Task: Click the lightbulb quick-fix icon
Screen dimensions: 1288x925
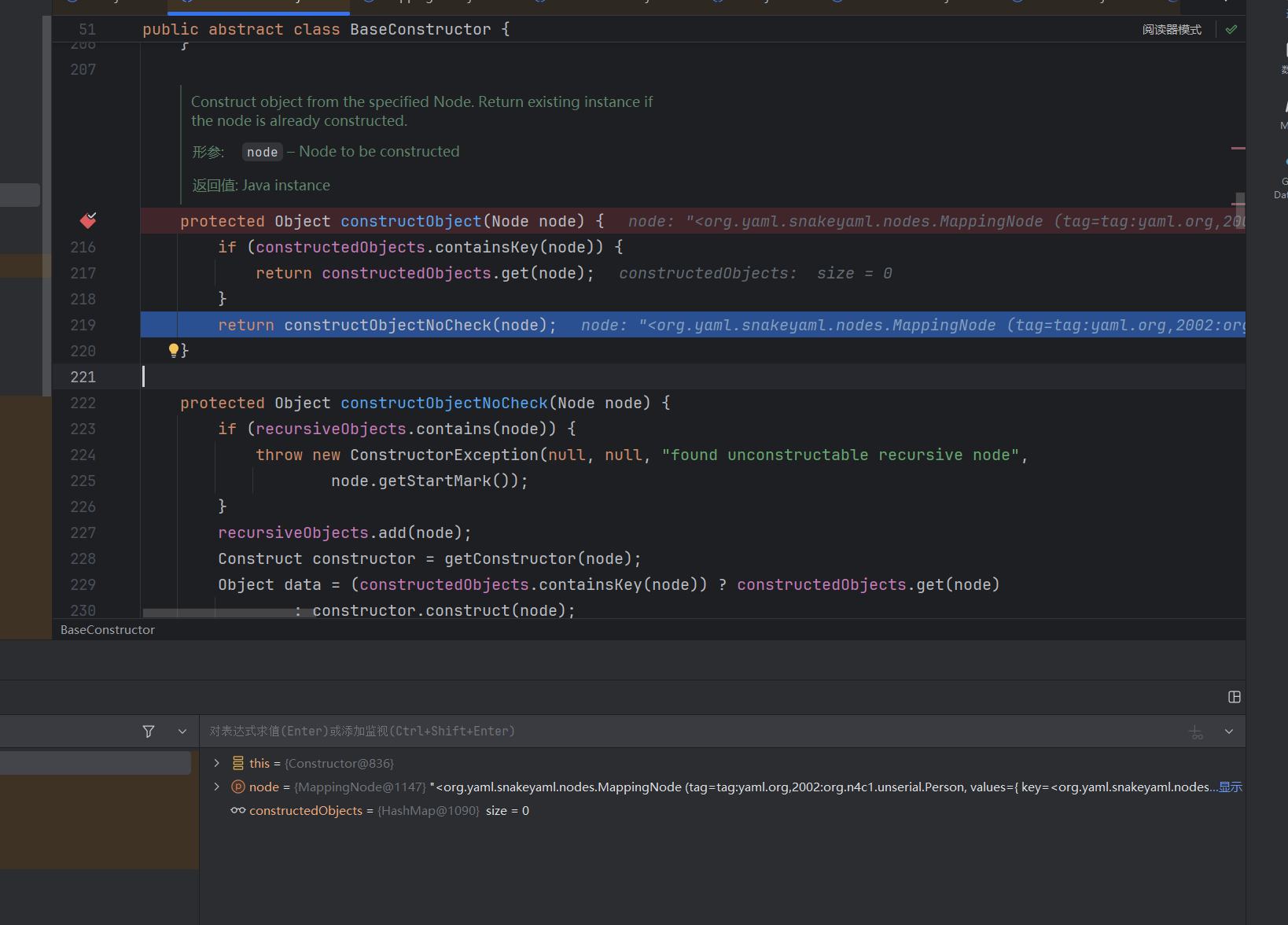Action: (x=174, y=350)
